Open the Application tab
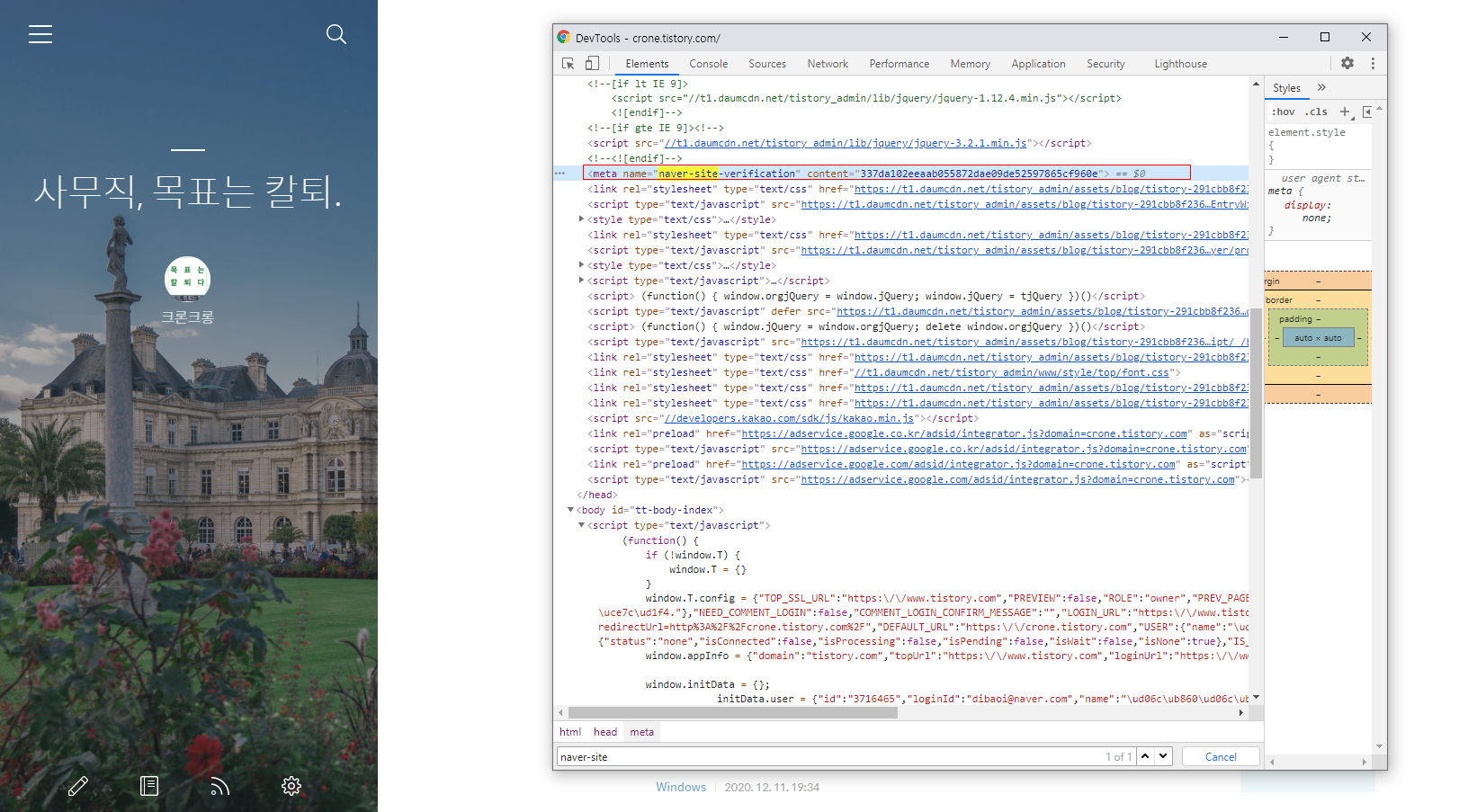The image size is (1459, 812). click(1038, 64)
